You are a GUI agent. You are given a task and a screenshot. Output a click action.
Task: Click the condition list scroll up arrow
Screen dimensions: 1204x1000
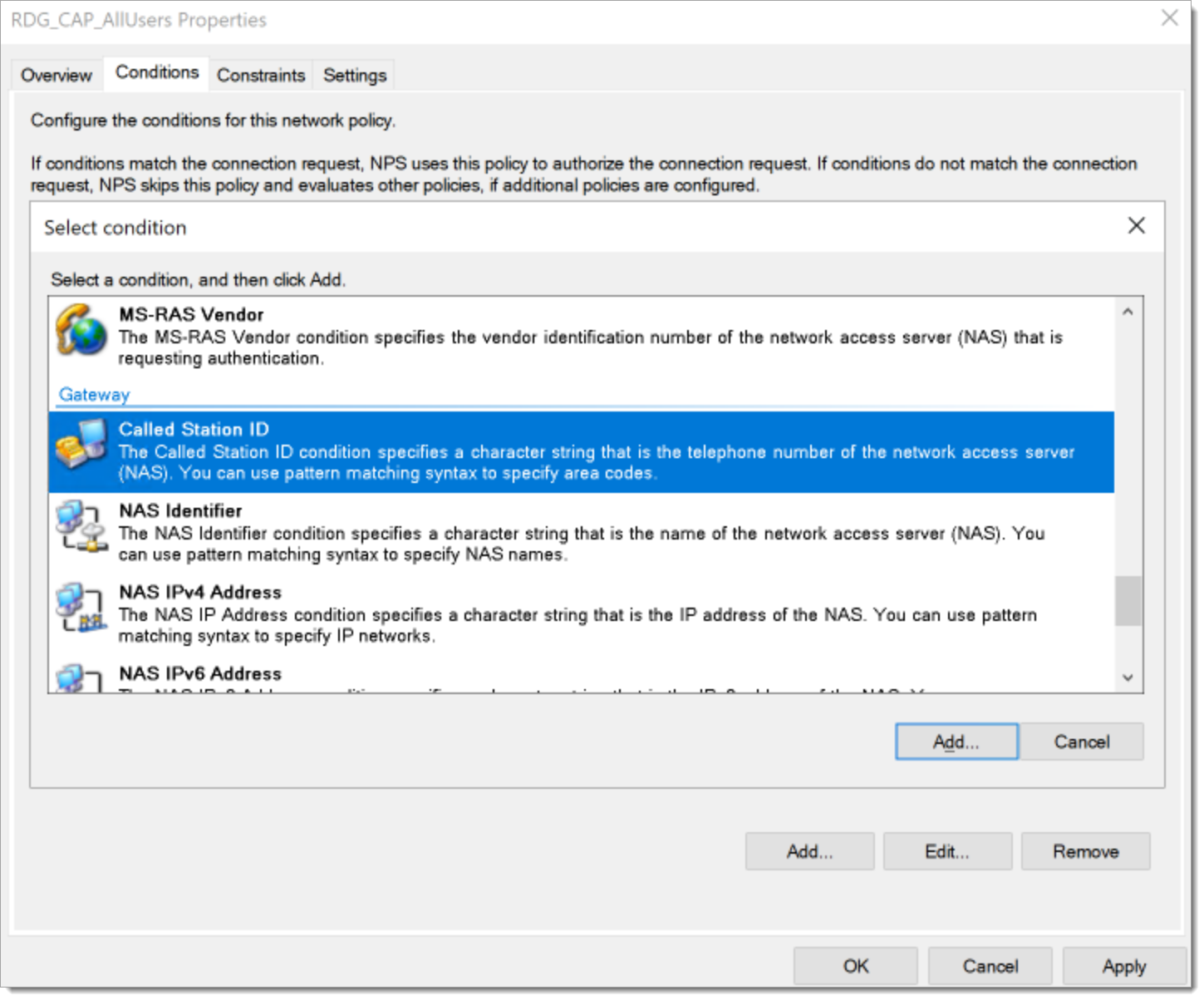(1128, 312)
